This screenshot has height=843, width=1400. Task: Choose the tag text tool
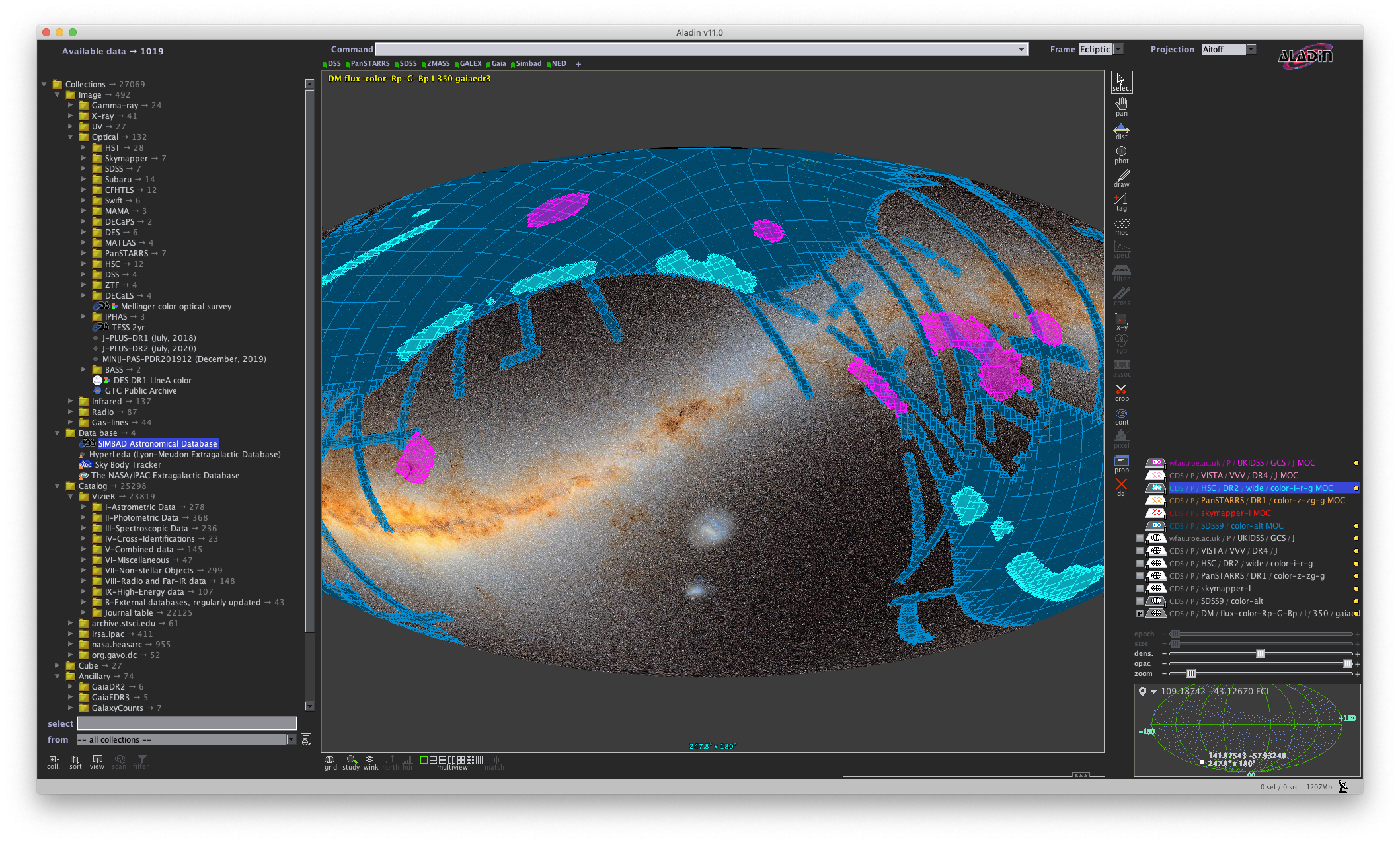point(1122,202)
